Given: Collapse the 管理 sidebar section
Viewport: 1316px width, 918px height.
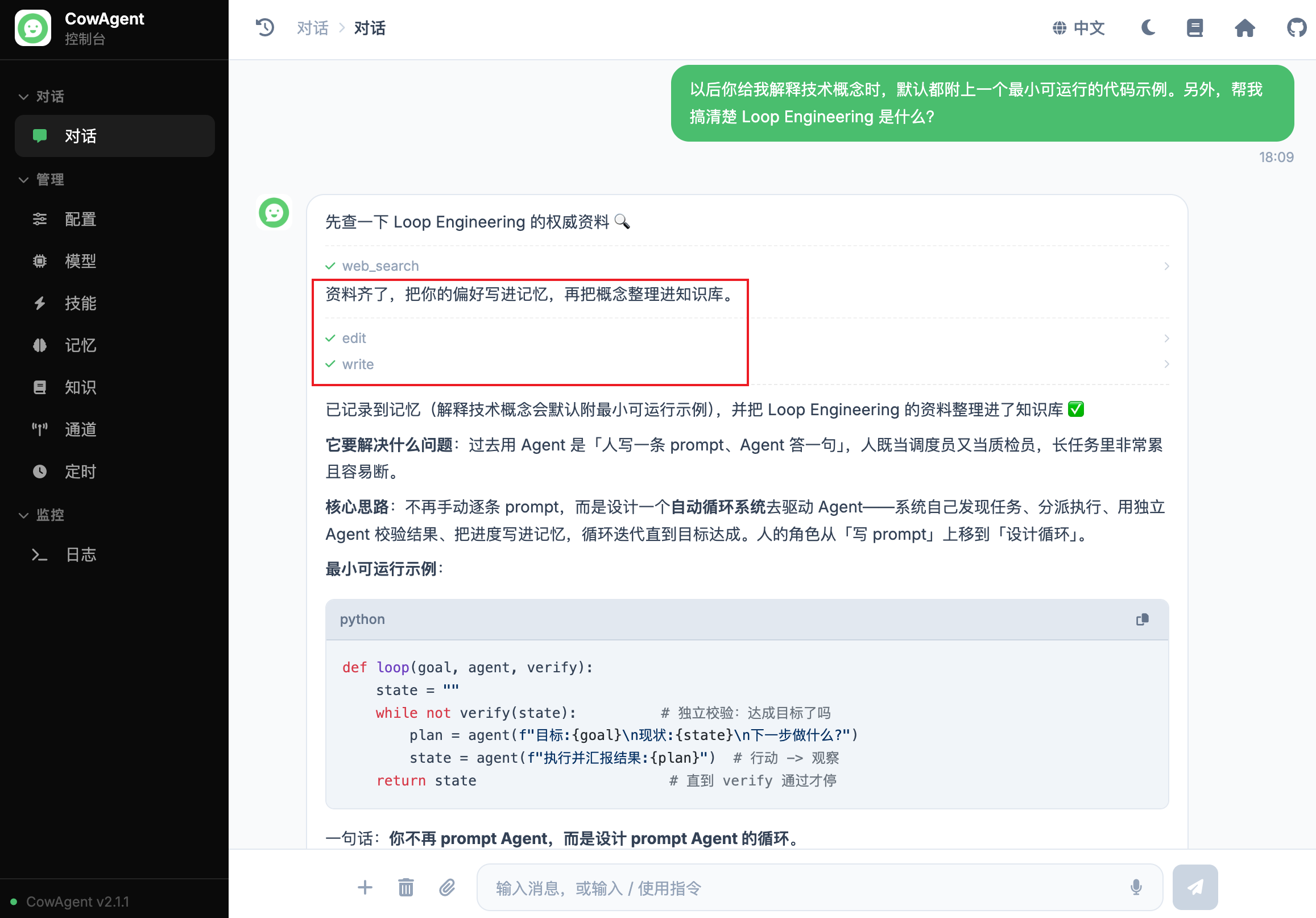Looking at the screenshot, I should click(42, 180).
